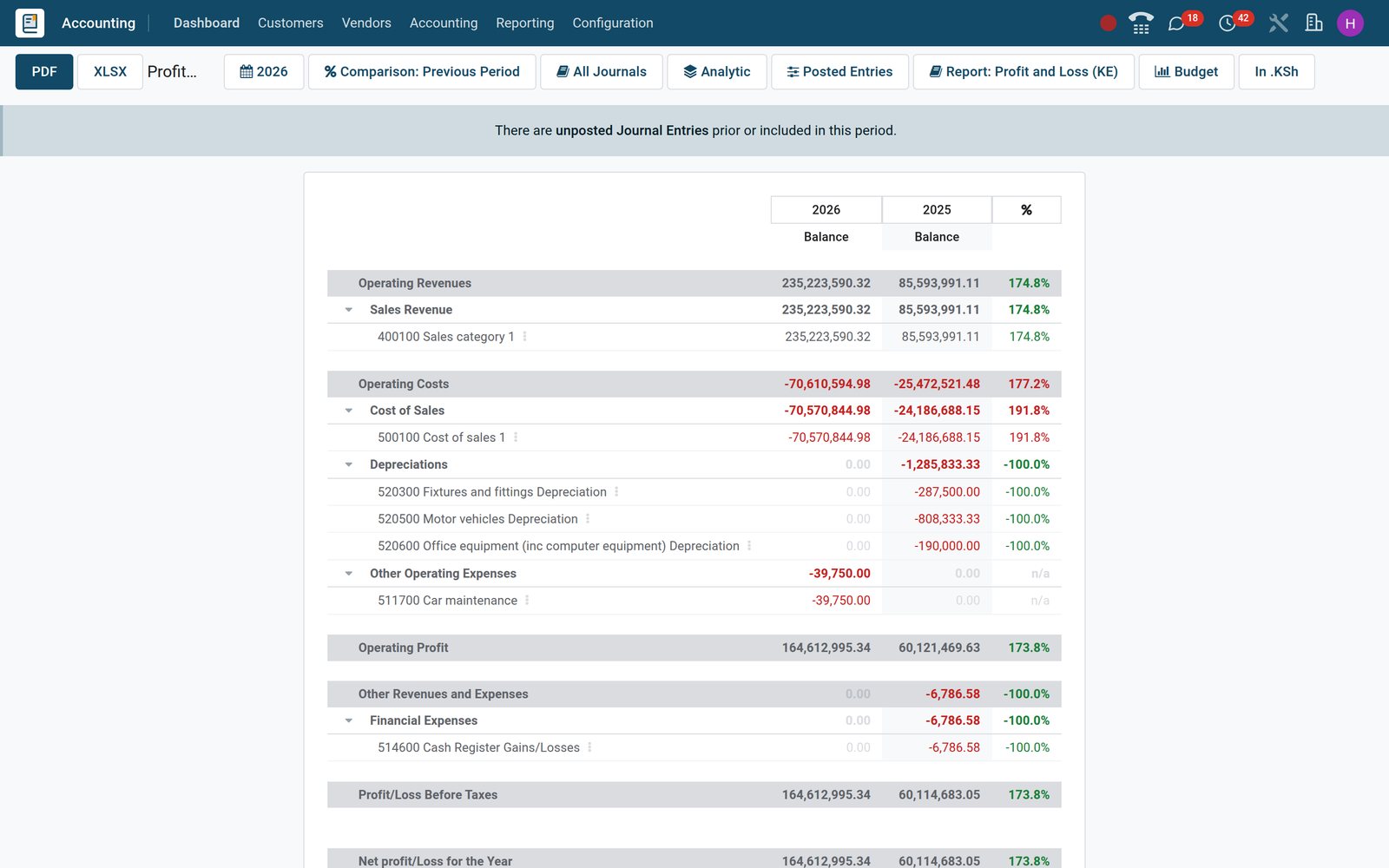Export the report with the XLSX button
Image resolution: width=1389 pixels, height=868 pixels.
[x=110, y=72]
